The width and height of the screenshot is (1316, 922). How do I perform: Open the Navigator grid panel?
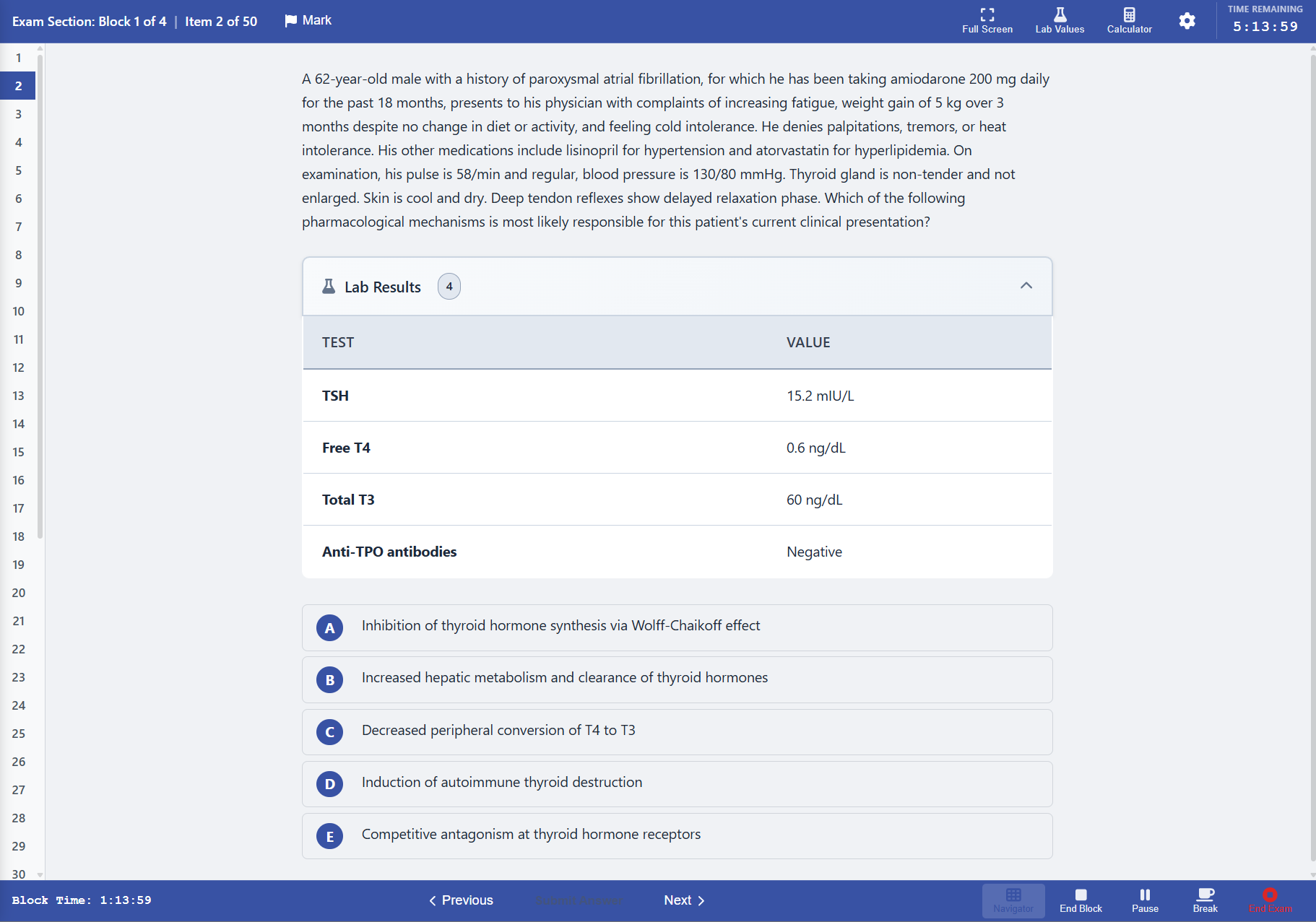[1013, 895]
